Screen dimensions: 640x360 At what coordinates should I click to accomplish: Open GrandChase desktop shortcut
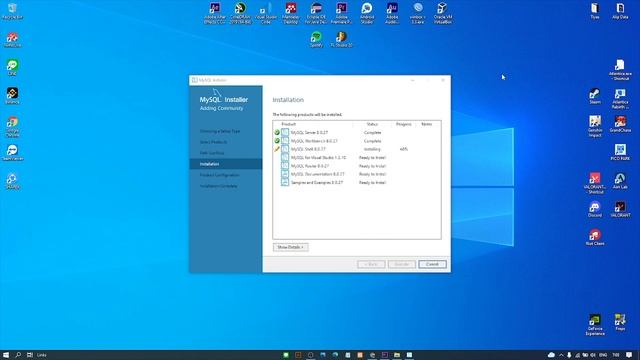pyautogui.click(x=620, y=124)
